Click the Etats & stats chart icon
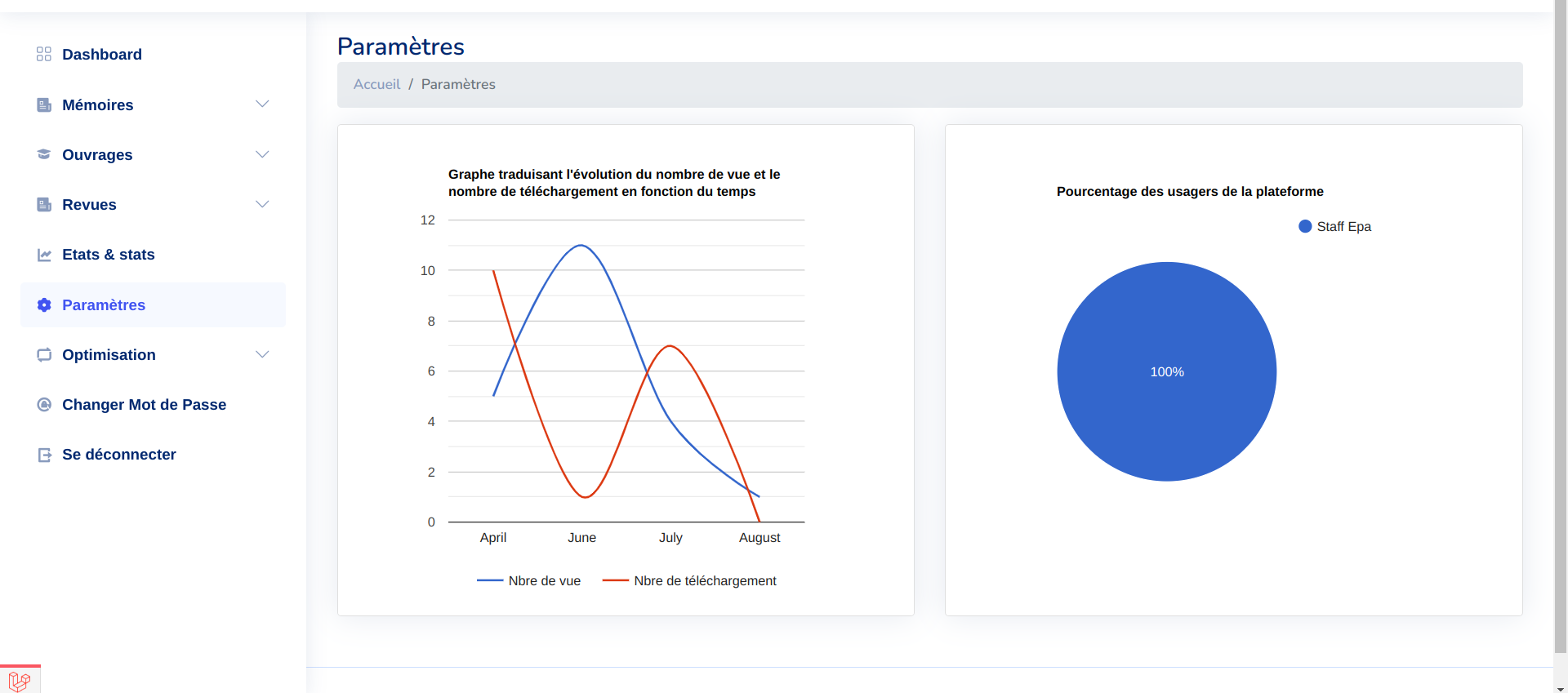Image resolution: width=1568 pixels, height=693 pixels. (x=44, y=255)
